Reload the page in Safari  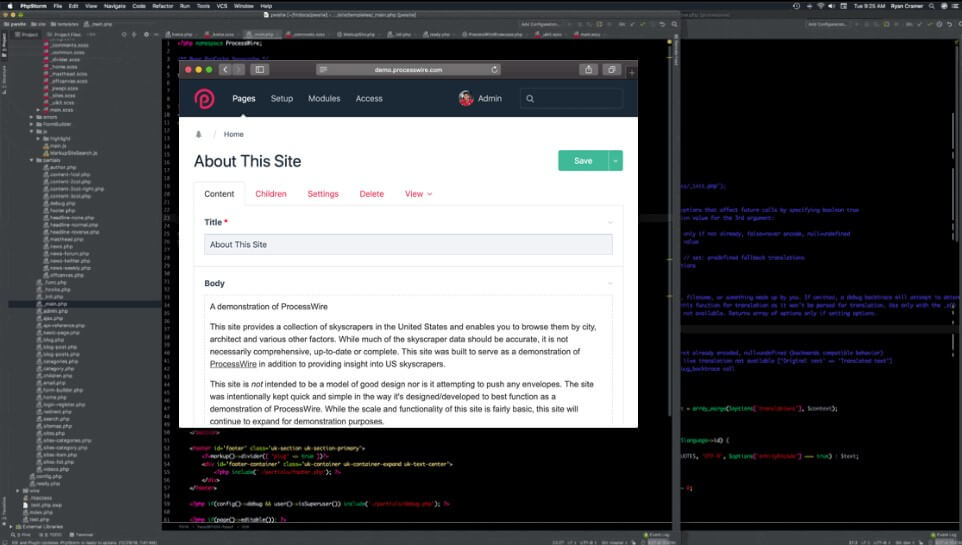pos(494,70)
